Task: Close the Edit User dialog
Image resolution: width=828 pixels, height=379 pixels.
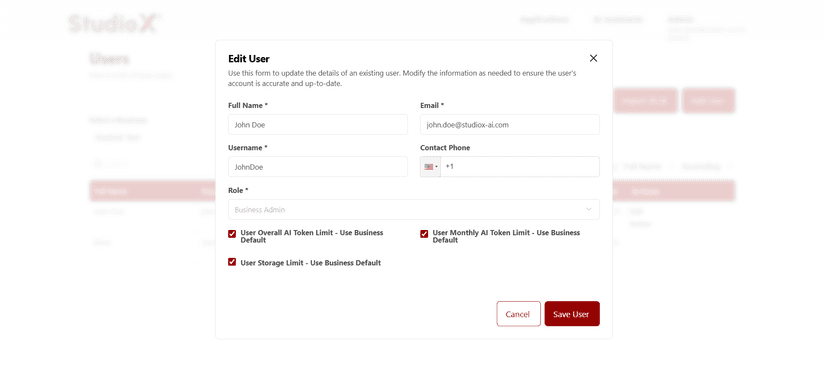Action: coord(593,58)
